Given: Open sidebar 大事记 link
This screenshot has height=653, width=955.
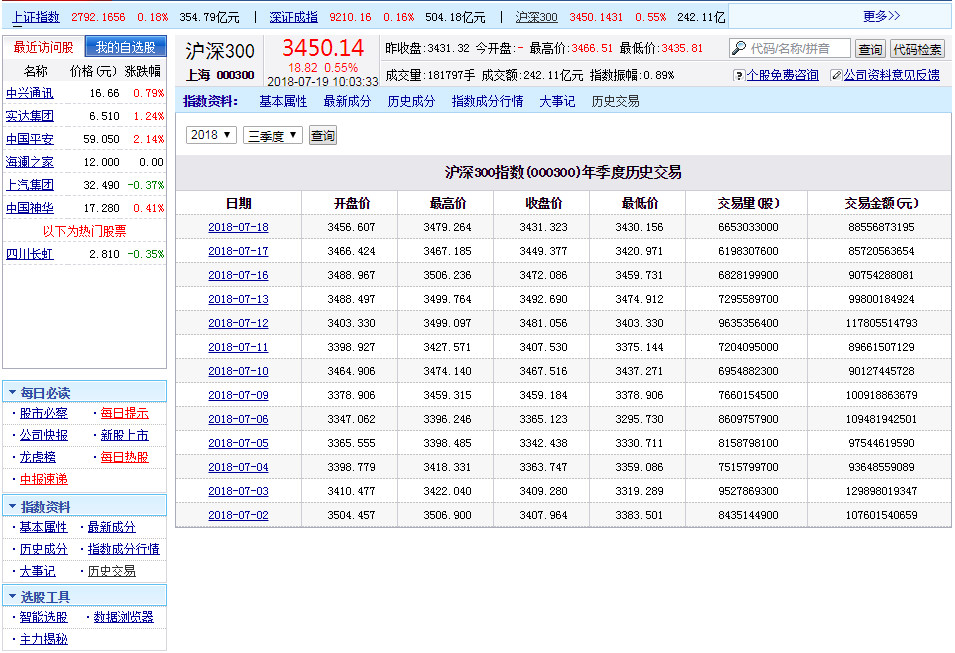Looking at the screenshot, I should [x=37, y=571].
